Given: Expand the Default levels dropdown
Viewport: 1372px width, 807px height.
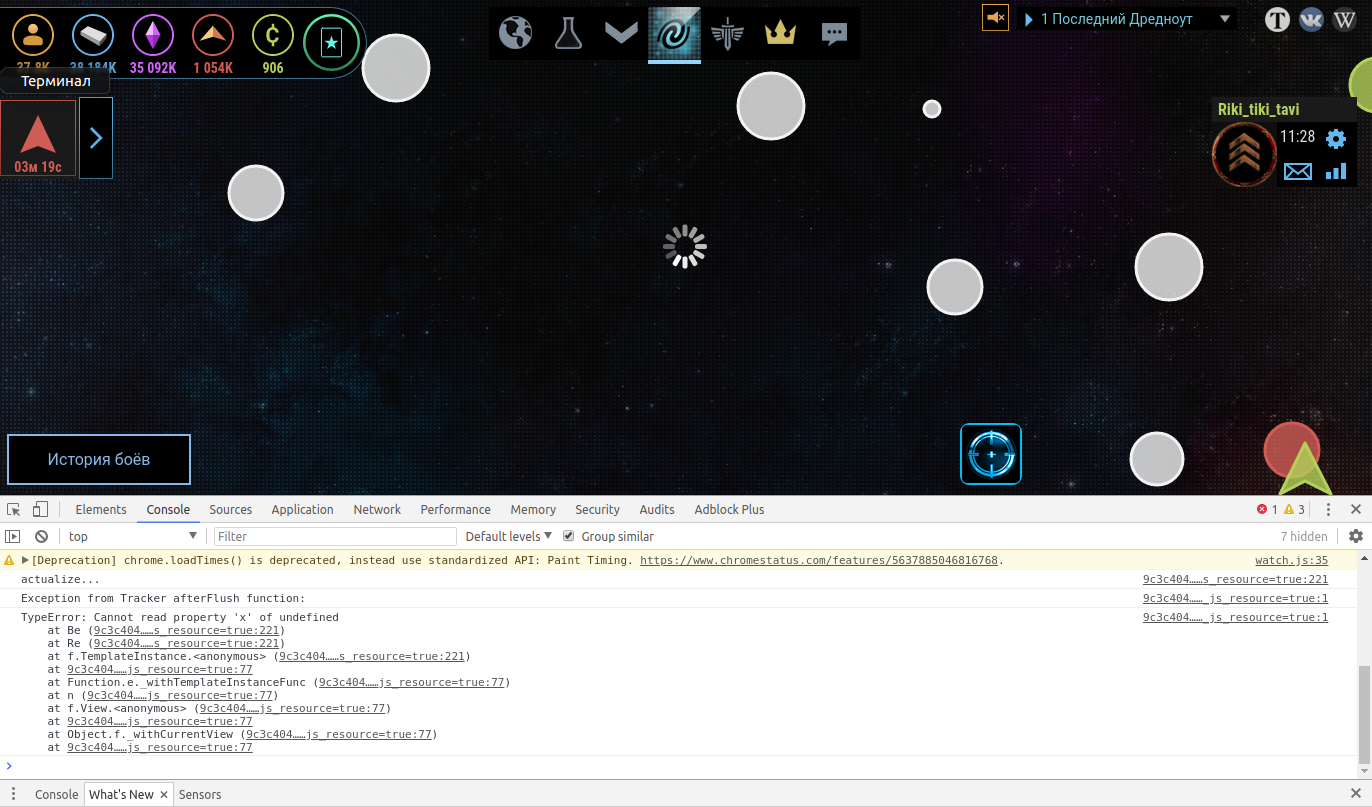Looking at the screenshot, I should pos(508,536).
